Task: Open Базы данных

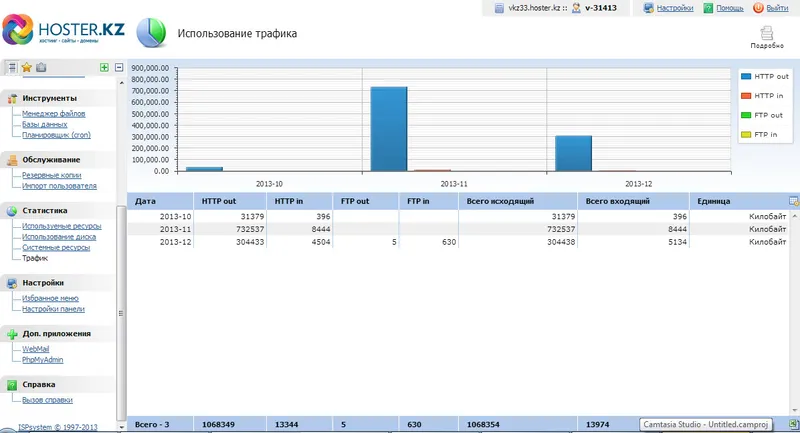Action: point(44,124)
